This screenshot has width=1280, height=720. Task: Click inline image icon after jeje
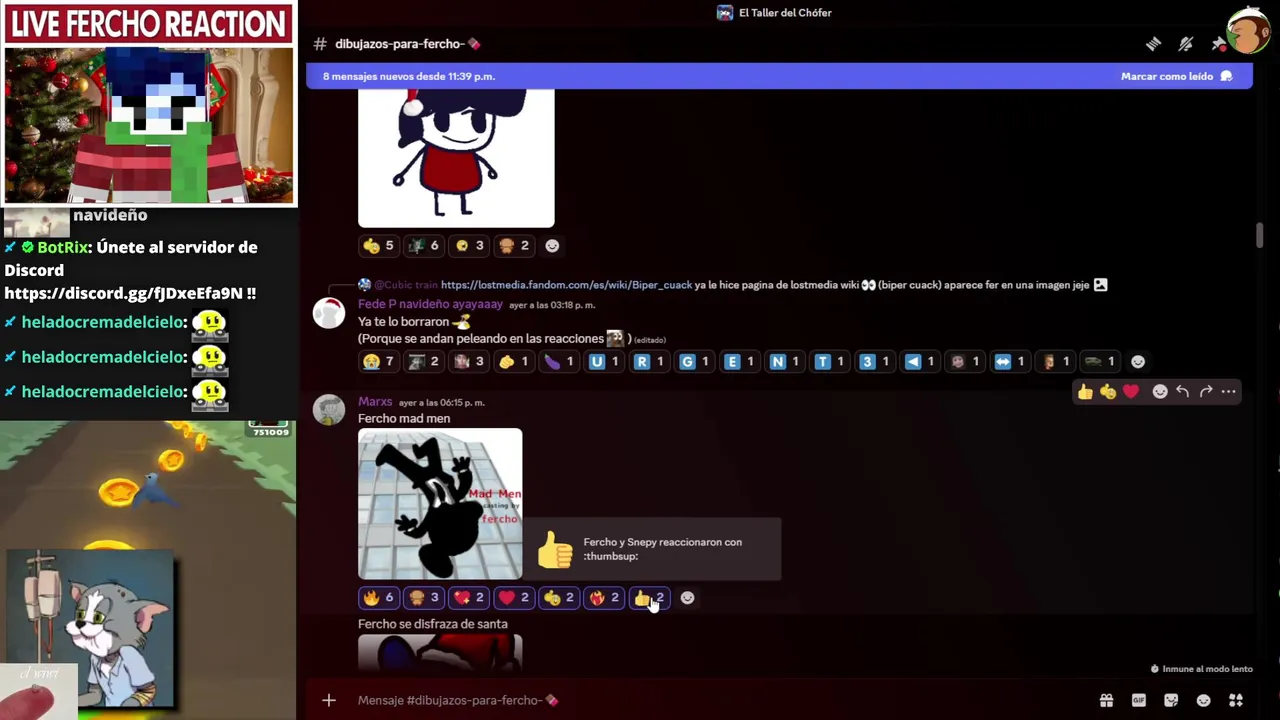point(1100,285)
